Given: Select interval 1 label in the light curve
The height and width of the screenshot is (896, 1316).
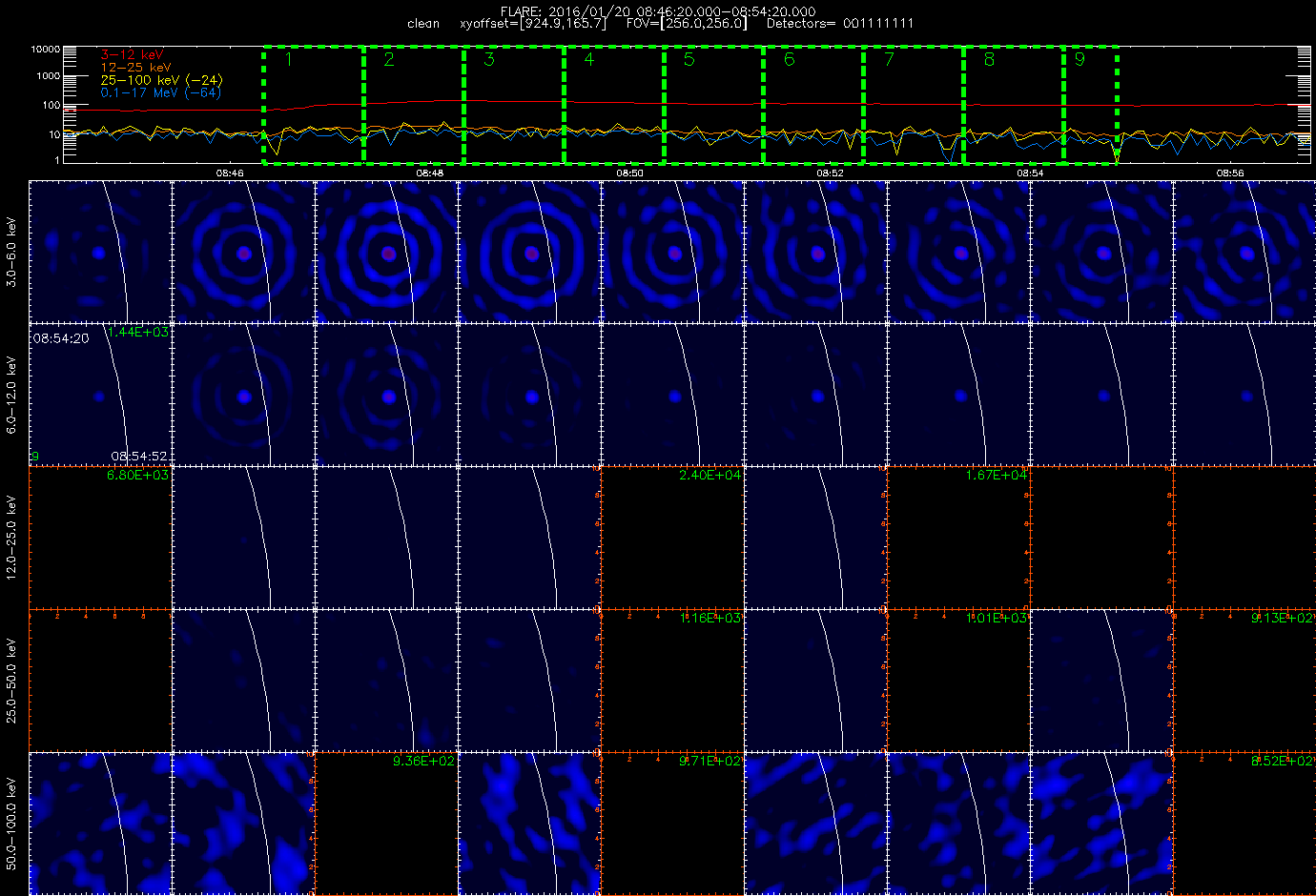Looking at the screenshot, I should [289, 60].
